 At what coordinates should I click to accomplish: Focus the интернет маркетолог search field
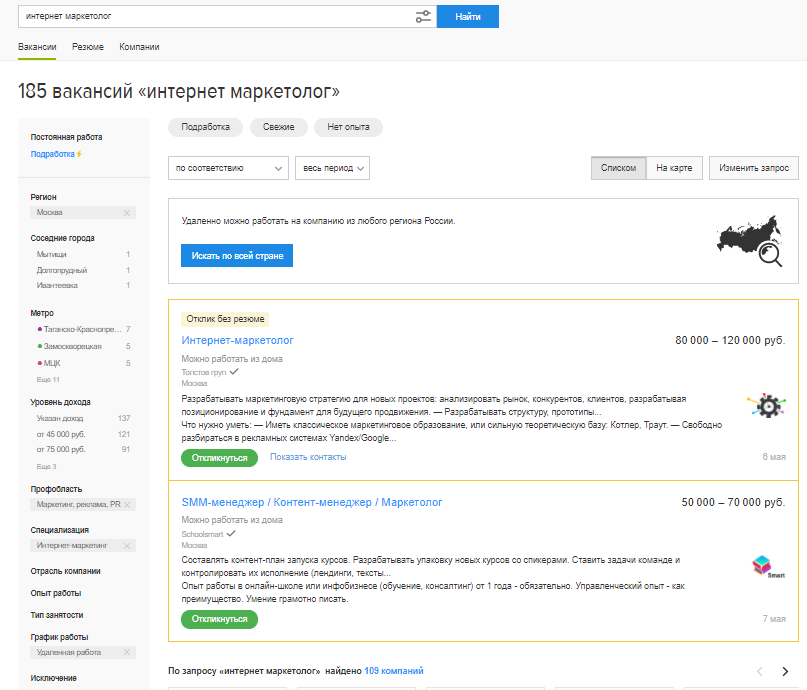coord(216,16)
